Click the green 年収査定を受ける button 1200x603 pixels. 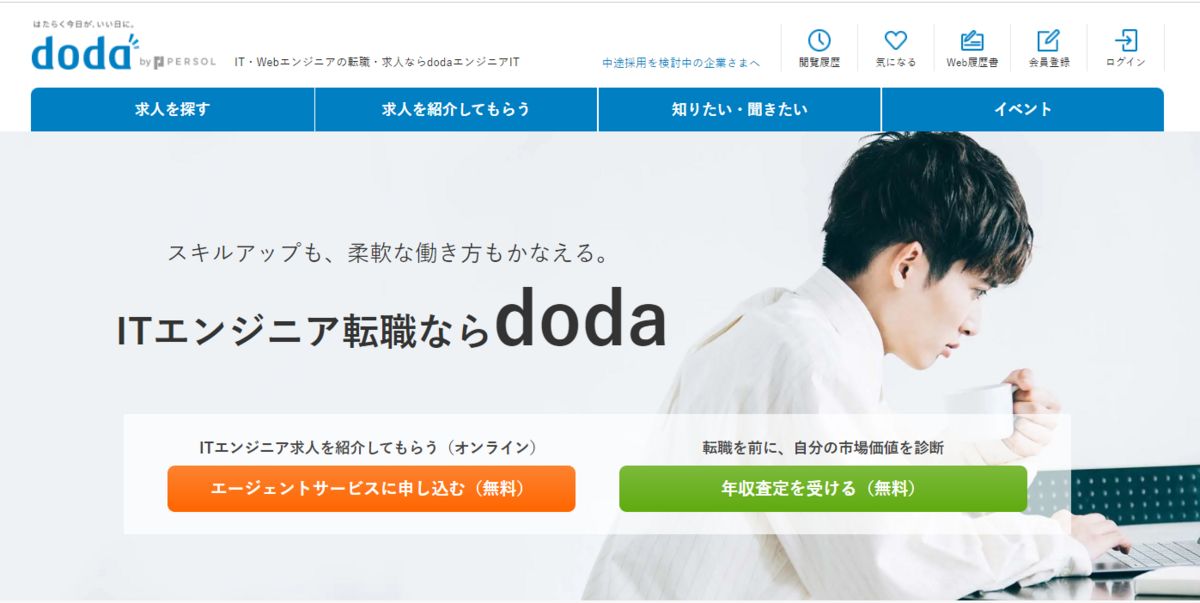click(x=823, y=489)
